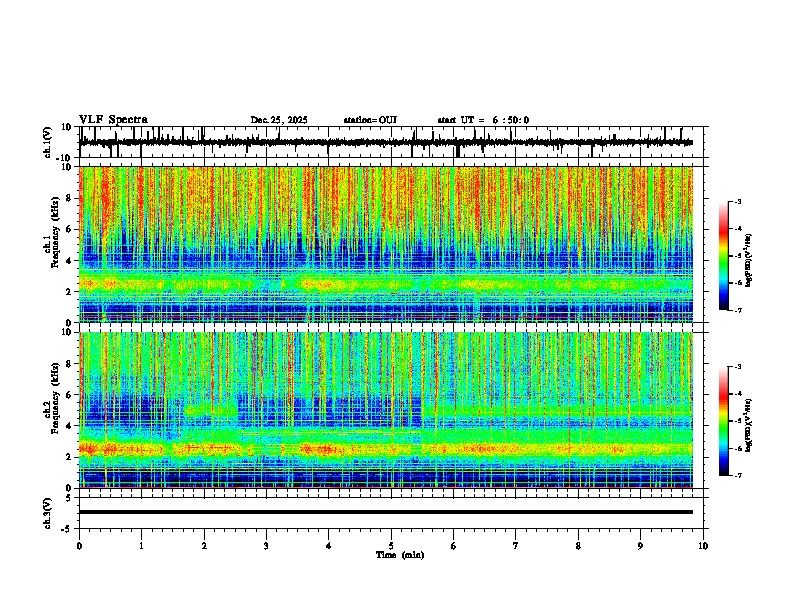Click the "2" minute tick label on time axis

tap(204, 546)
